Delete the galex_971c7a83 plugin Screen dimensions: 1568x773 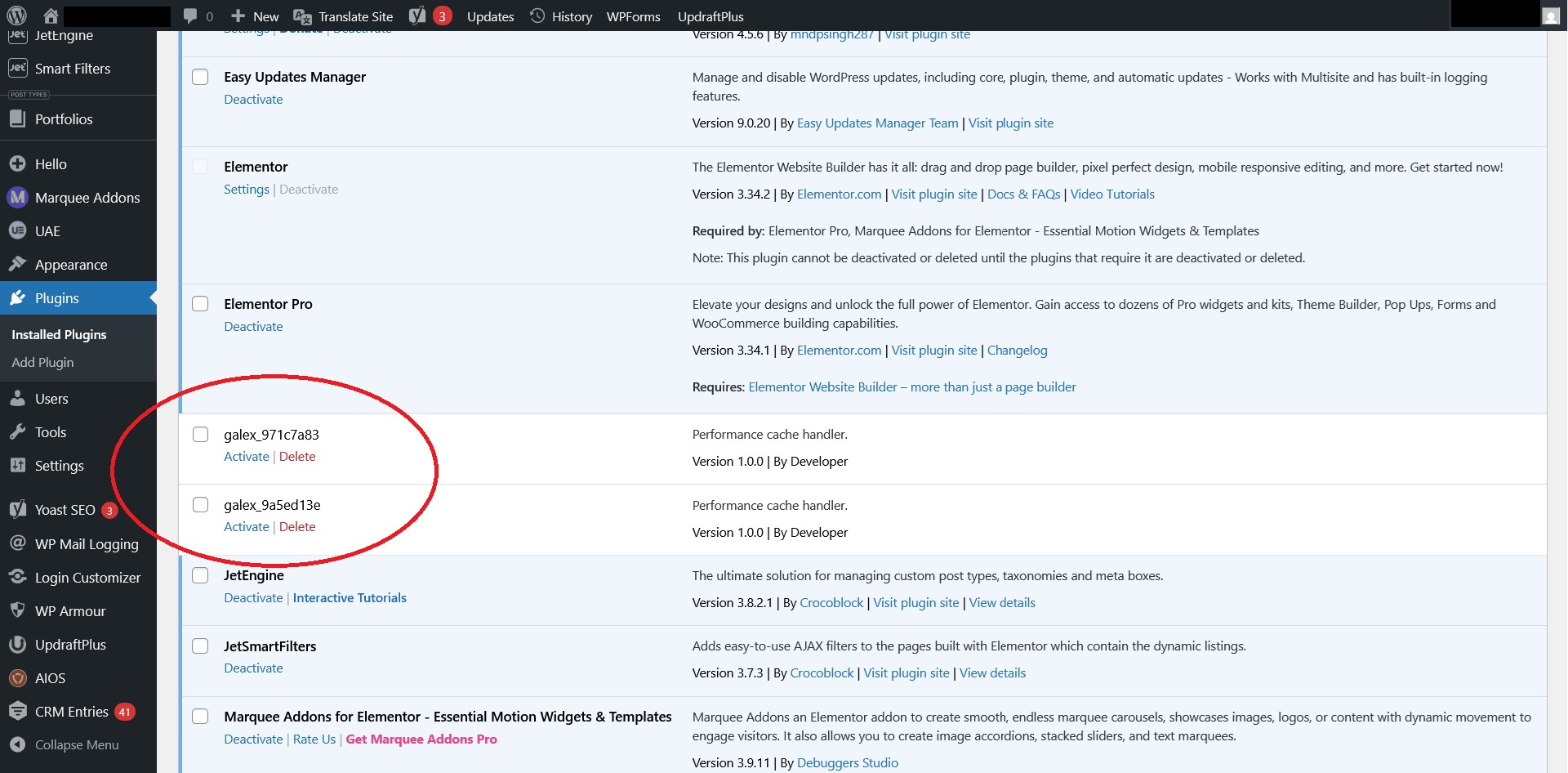(297, 457)
